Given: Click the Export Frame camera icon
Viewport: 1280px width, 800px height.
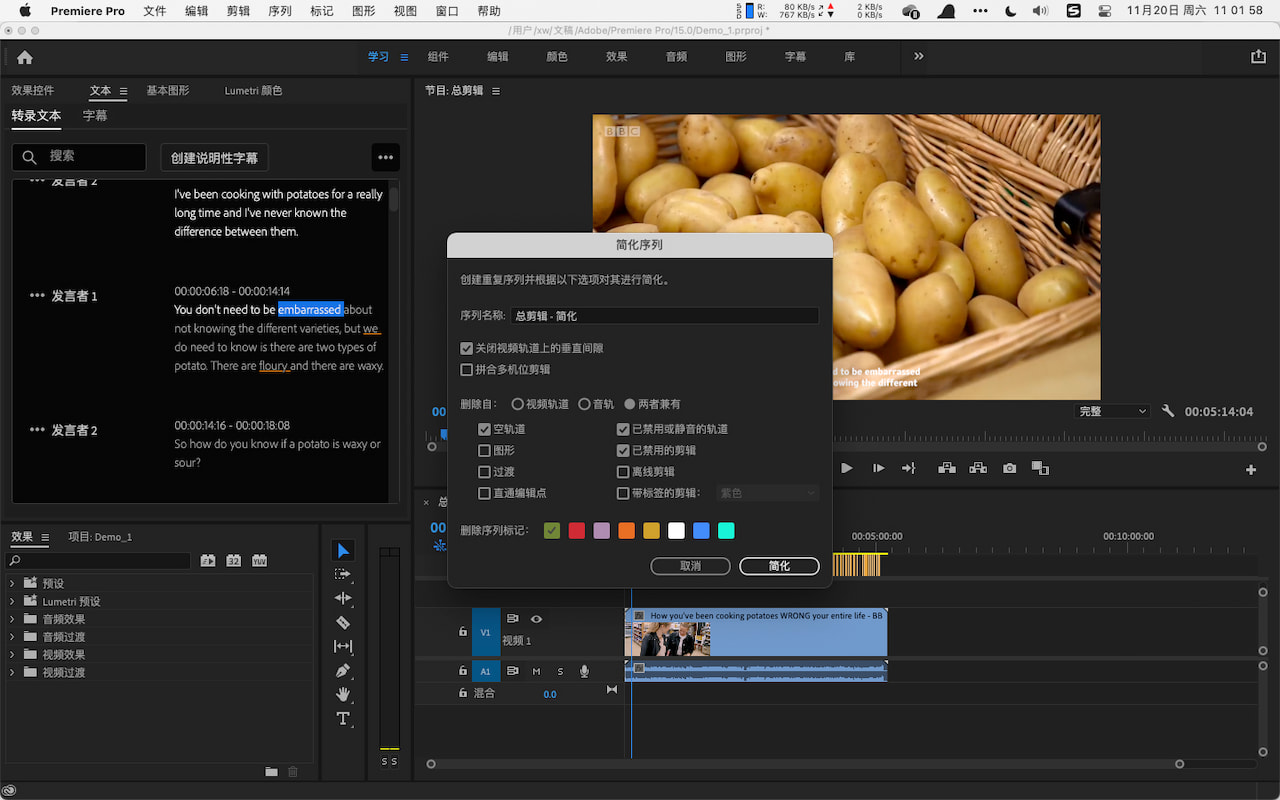Looking at the screenshot, I should click(1009, 468).
